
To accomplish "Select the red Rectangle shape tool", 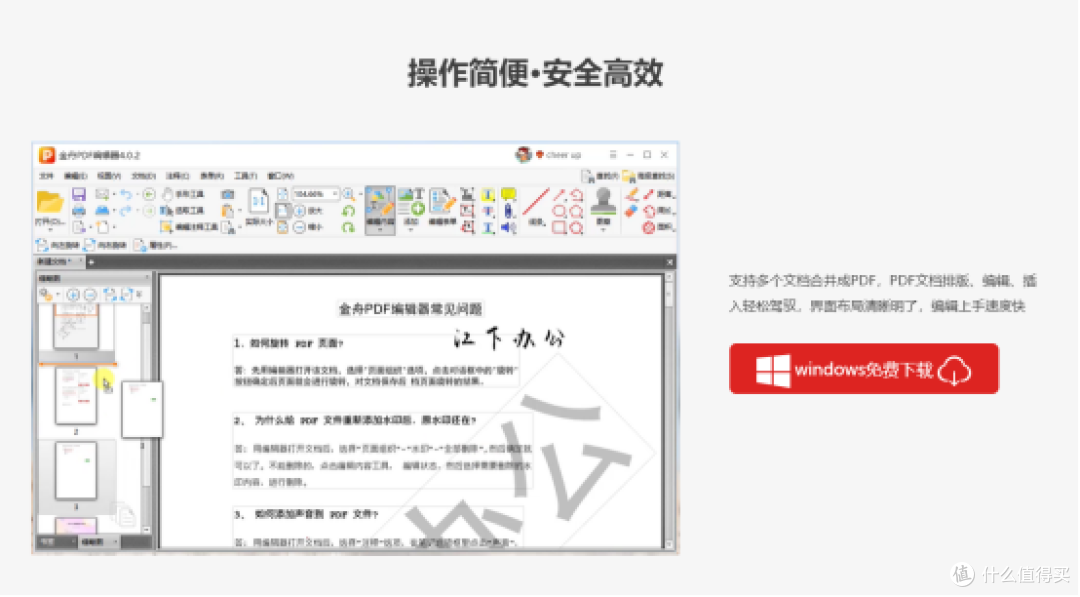I will [559, 227].
